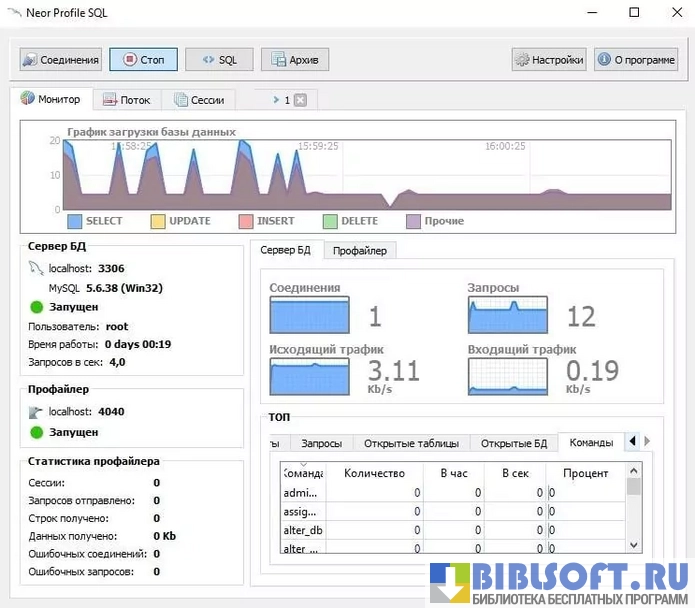695x608 pixels.
Task: Click the Соединения toolbar button
Action: [61, 60]
